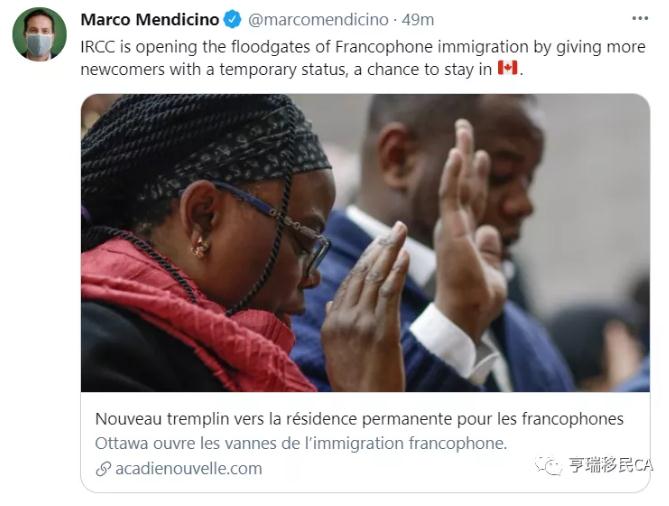Click the woman's raised hand in the photo

point(365,307)
